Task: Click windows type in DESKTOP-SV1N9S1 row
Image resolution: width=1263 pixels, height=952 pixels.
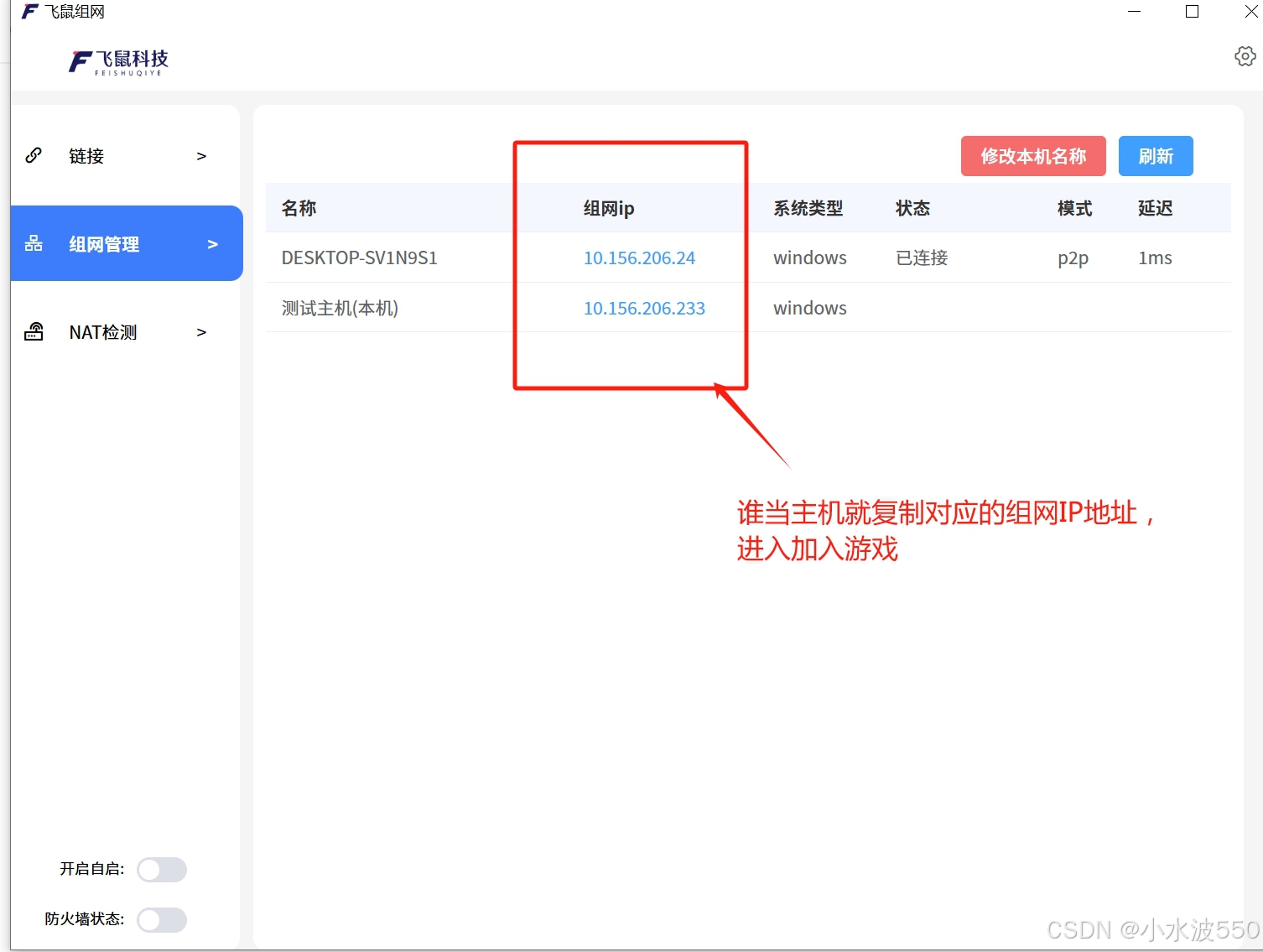Action: pos(810,258)
